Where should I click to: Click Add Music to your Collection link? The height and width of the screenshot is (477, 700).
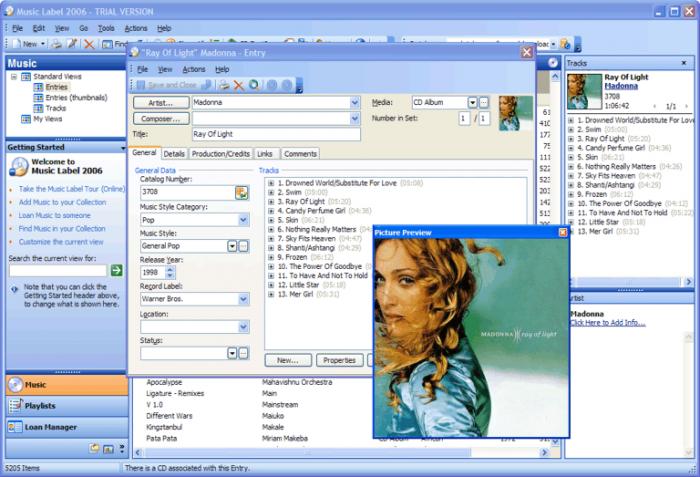click(x=62, y=202)
